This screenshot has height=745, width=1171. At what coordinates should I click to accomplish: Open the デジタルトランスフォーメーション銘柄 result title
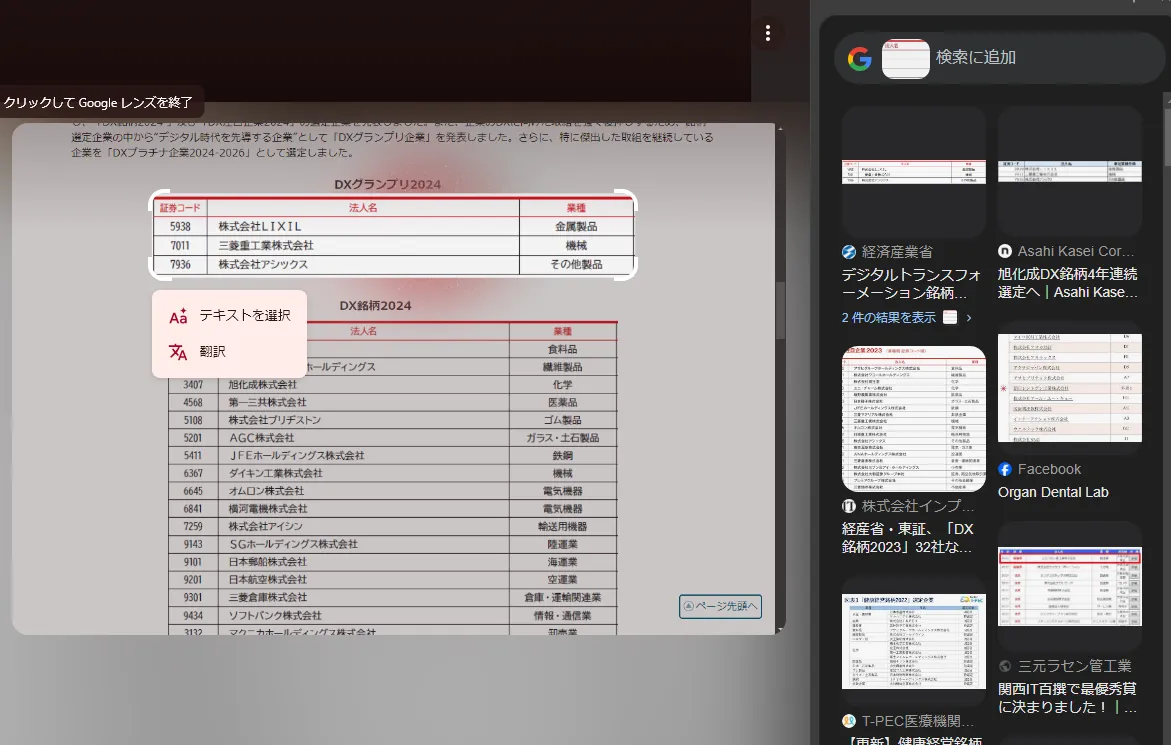(x=911, y=284)
